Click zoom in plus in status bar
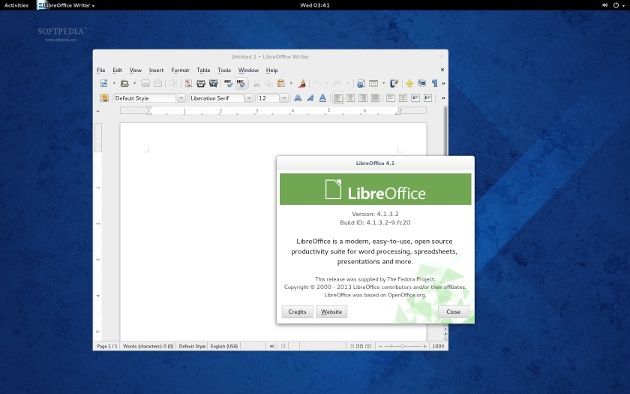The width and height of the screenshot is (630, 394). [425, 346]
